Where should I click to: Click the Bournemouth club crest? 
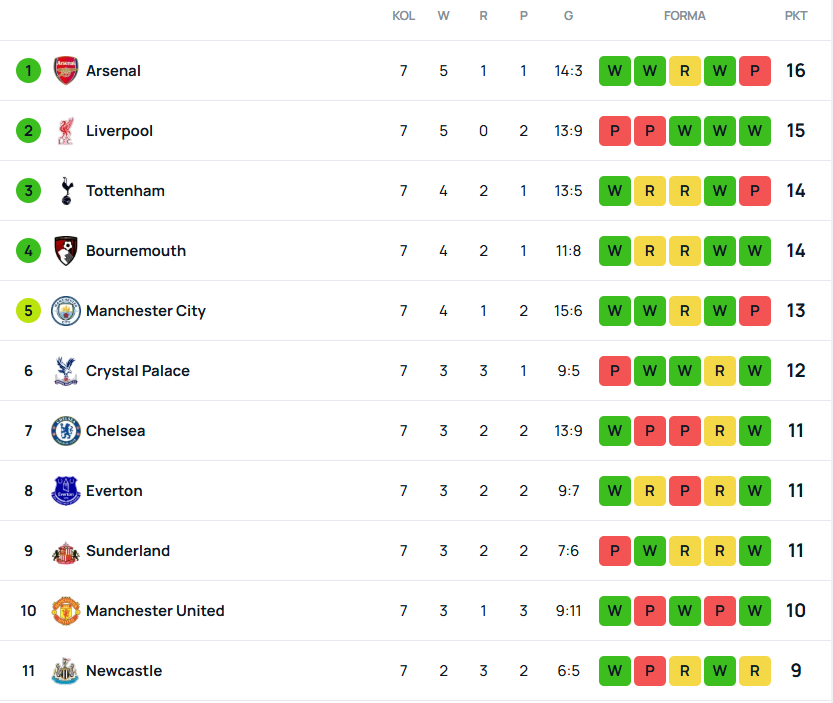(x=66, y=251)
